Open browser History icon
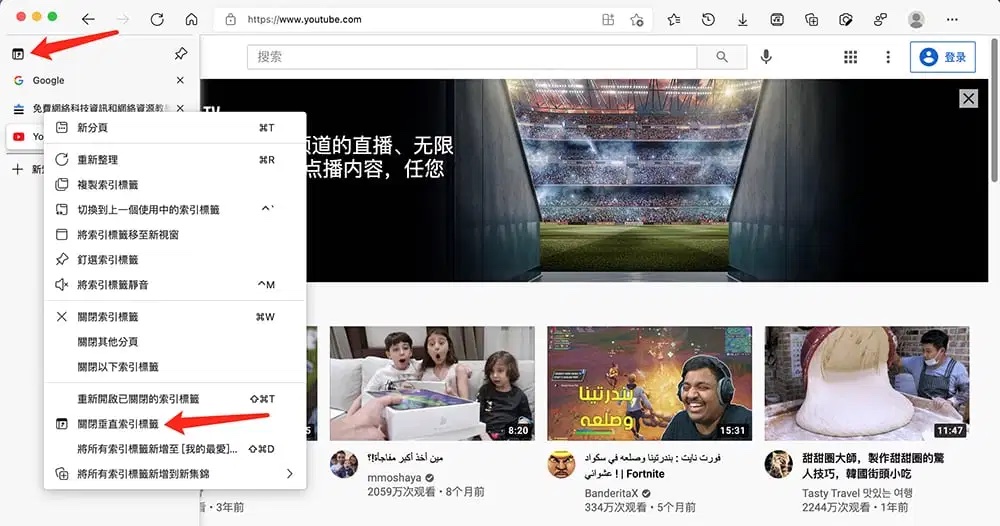1000x526 pixels. point(708,20)
